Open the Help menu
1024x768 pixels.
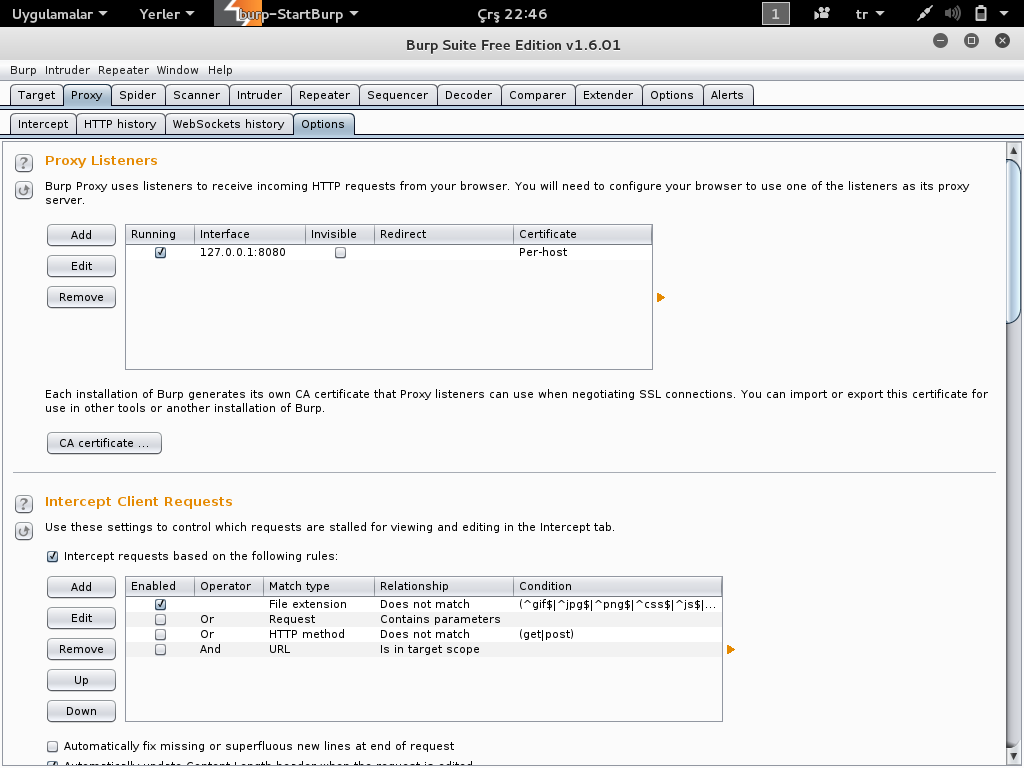[220, 70]
